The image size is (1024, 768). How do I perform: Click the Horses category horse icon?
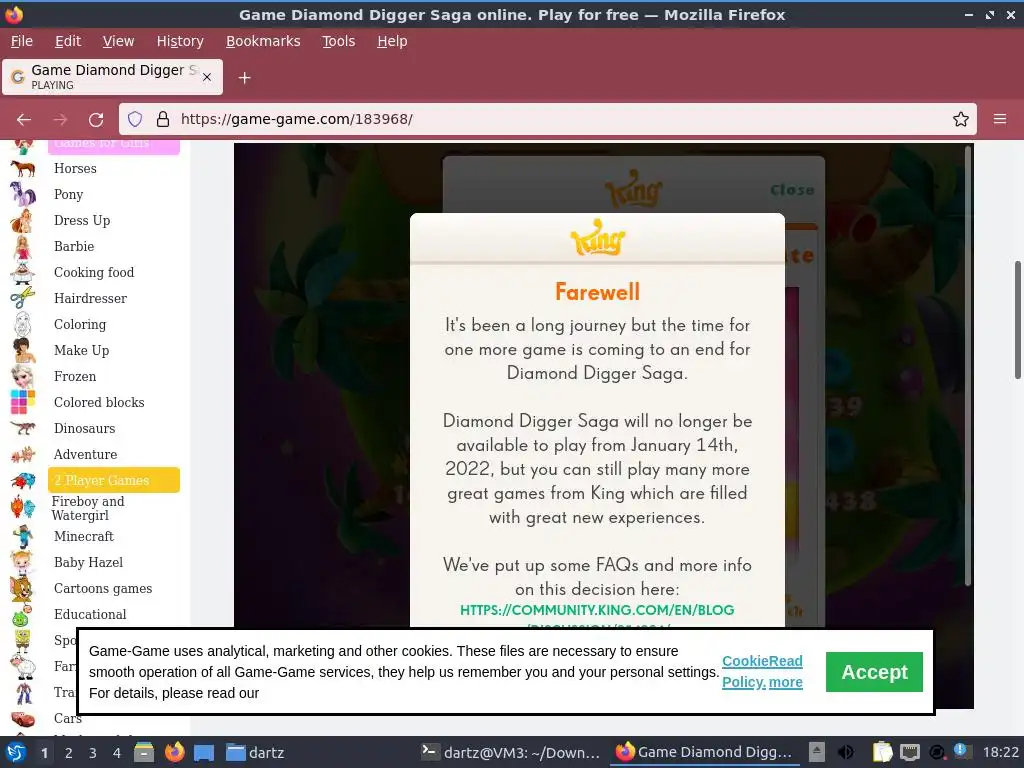[23, 168]
